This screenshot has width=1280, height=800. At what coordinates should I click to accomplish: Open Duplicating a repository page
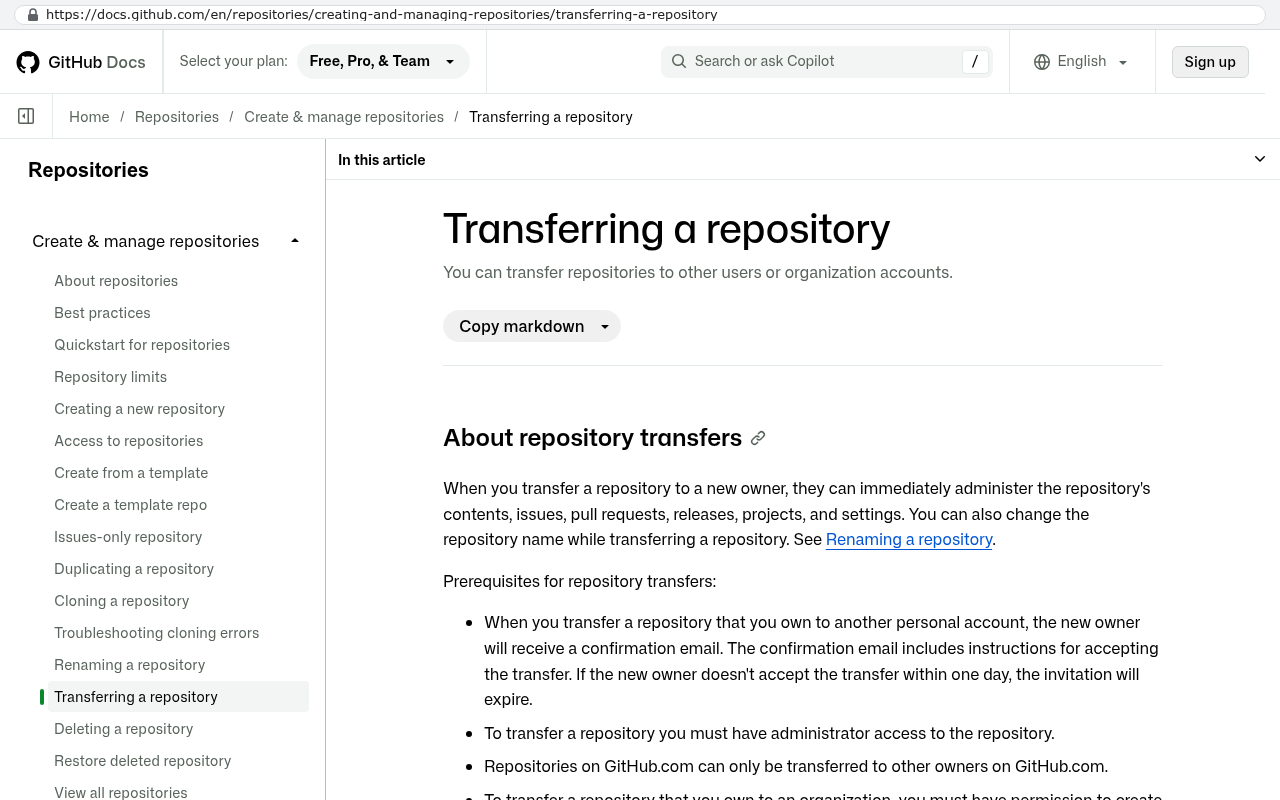pos(134,569)
